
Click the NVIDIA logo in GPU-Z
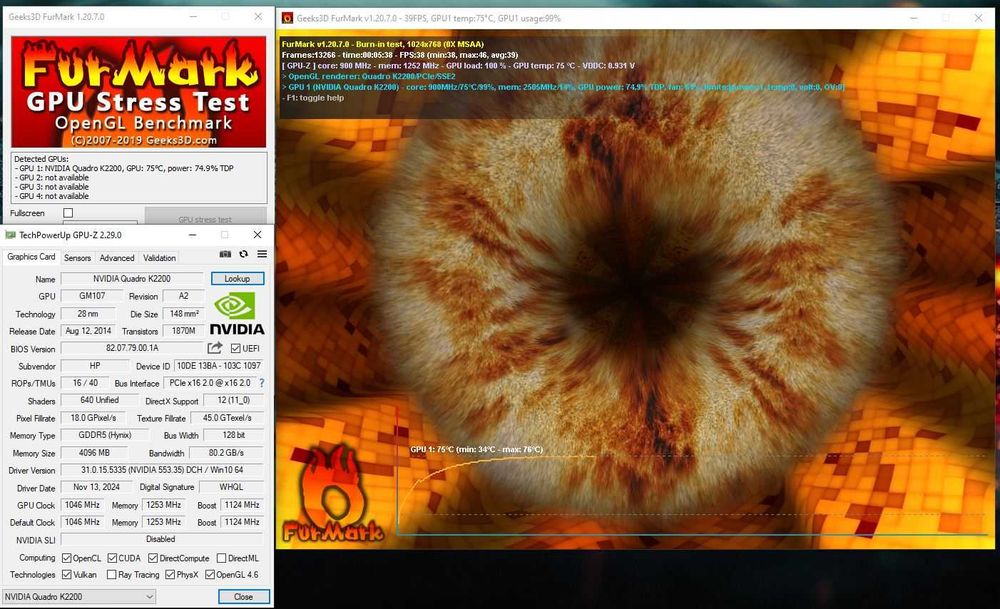coord(237,313)
